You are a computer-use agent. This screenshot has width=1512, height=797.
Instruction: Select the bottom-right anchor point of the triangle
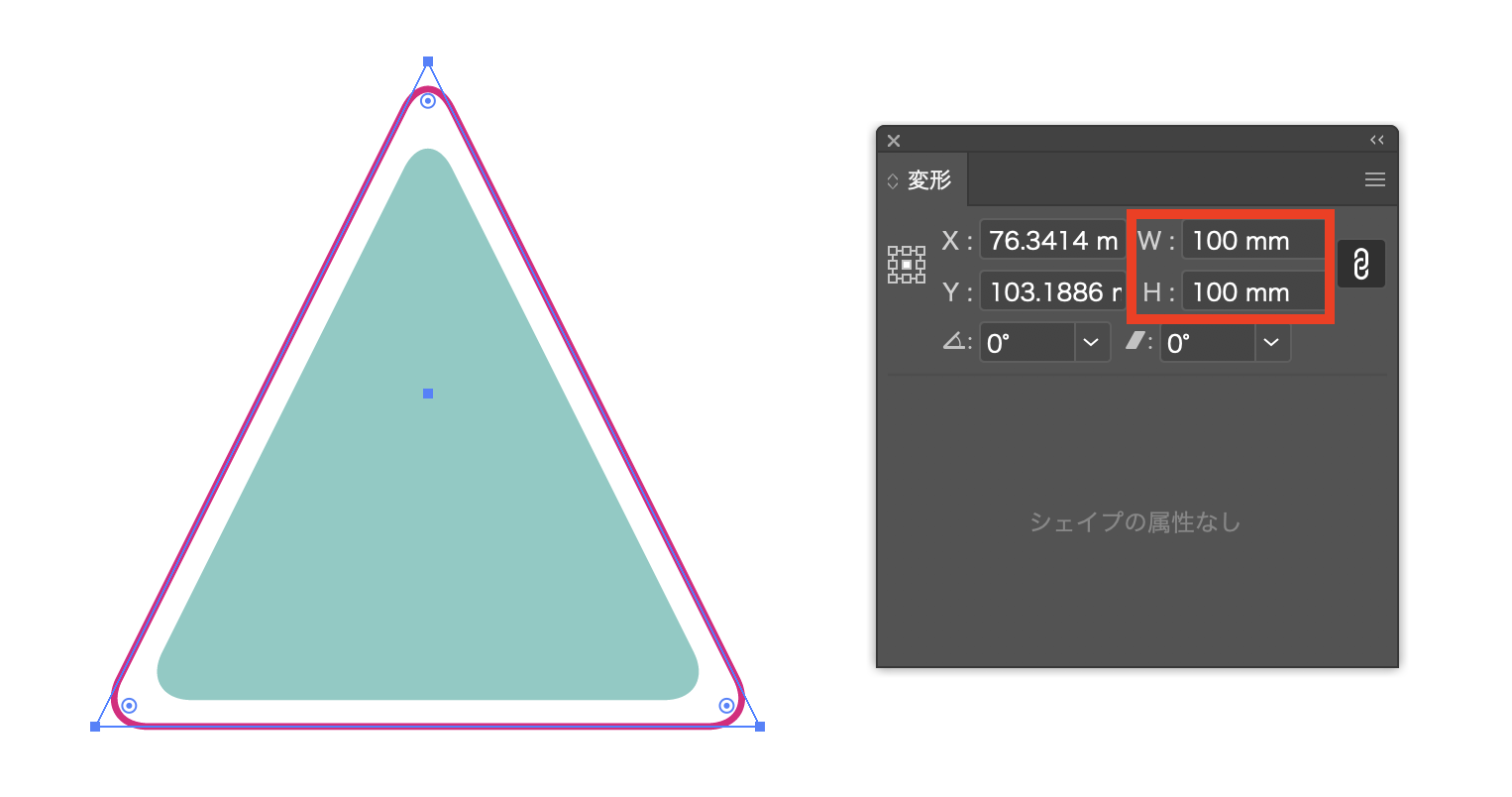(x=760, y=727)
